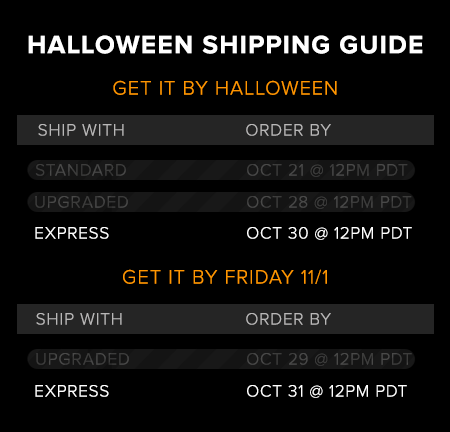Choose Express shipping for Friday delivery
This screenshot has height=432, width=450.
(72, 391)
